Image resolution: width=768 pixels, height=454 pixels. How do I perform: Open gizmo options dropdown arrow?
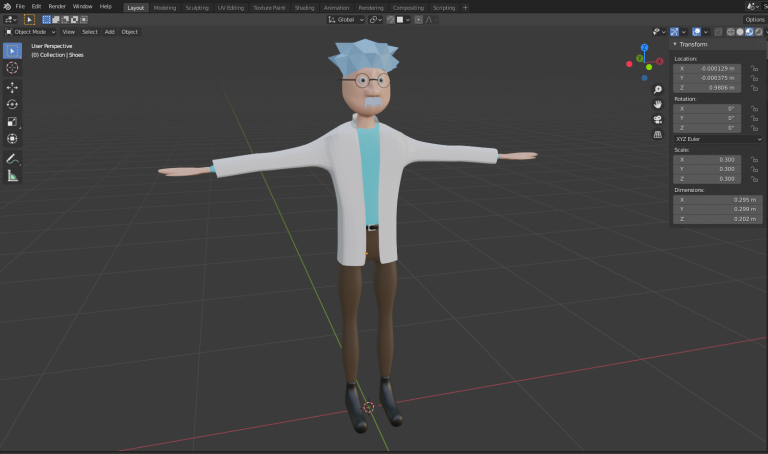[684, 32]
